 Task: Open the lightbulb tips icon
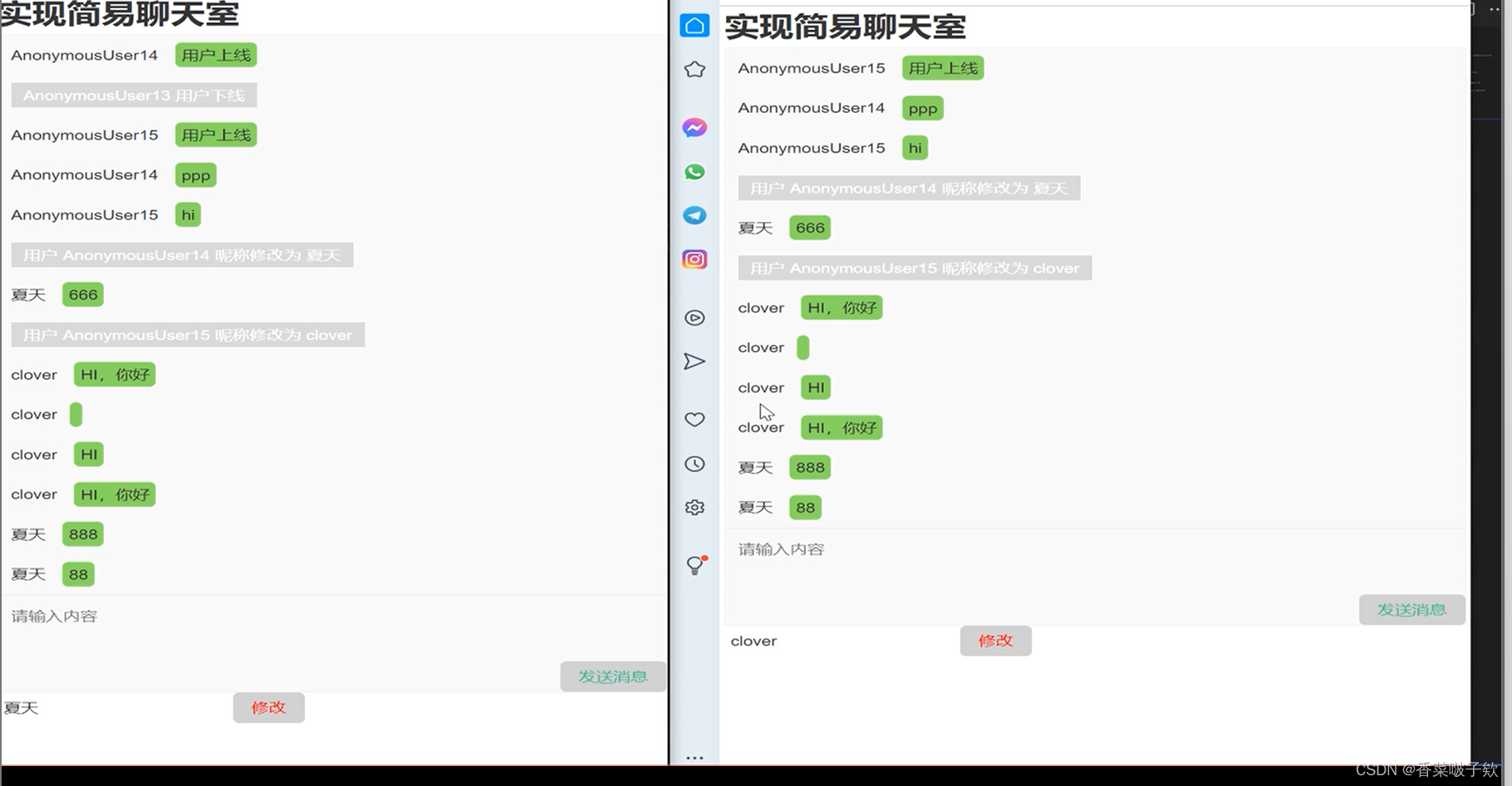(696, 565)
